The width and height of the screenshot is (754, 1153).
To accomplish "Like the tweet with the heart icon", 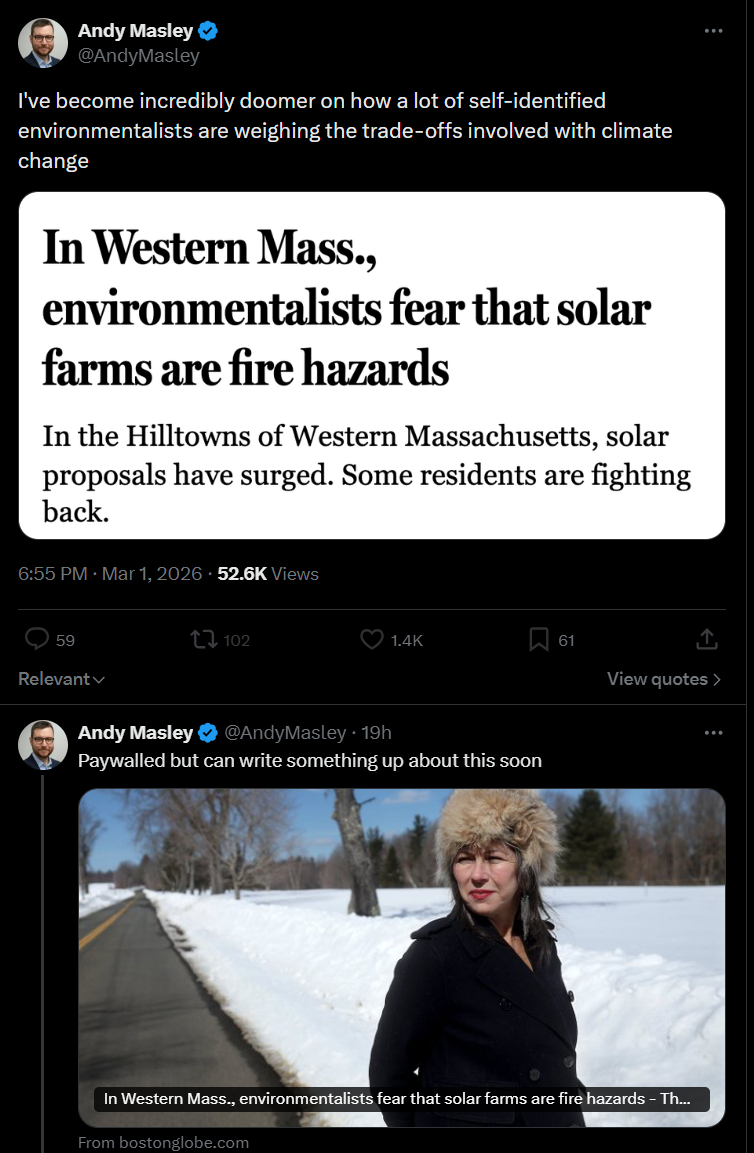I will 372,639.
